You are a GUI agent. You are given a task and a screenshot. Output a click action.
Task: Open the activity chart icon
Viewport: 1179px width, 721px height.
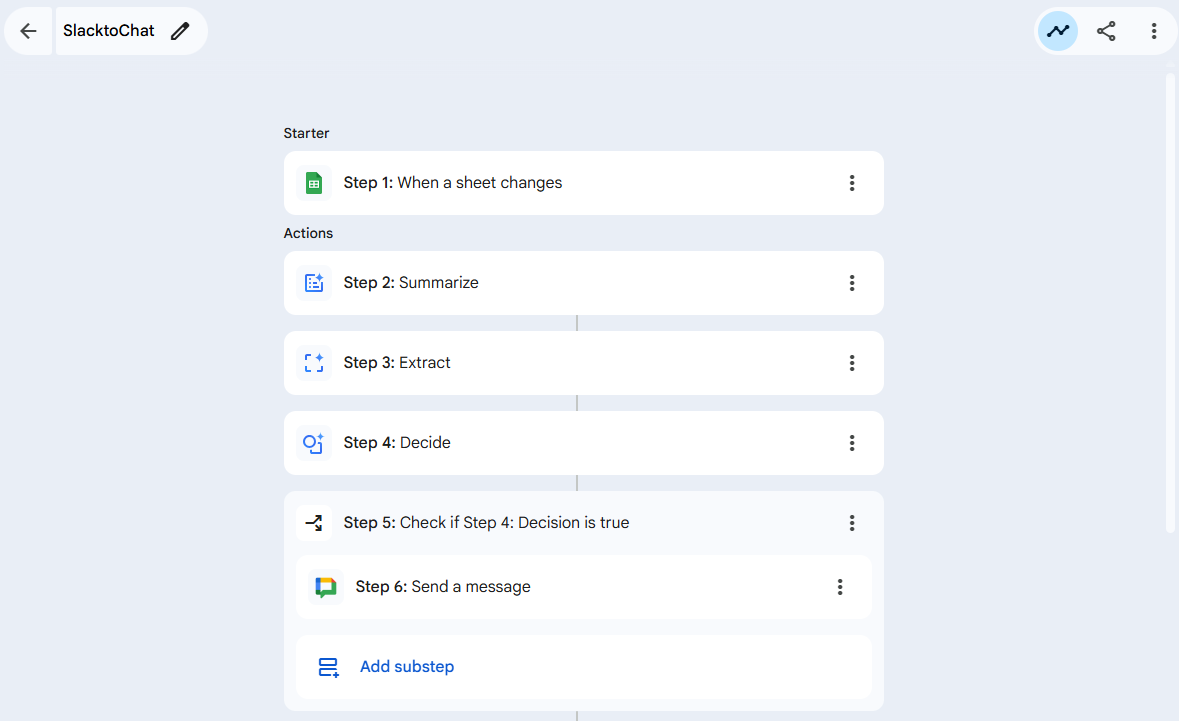point(1058,31)
